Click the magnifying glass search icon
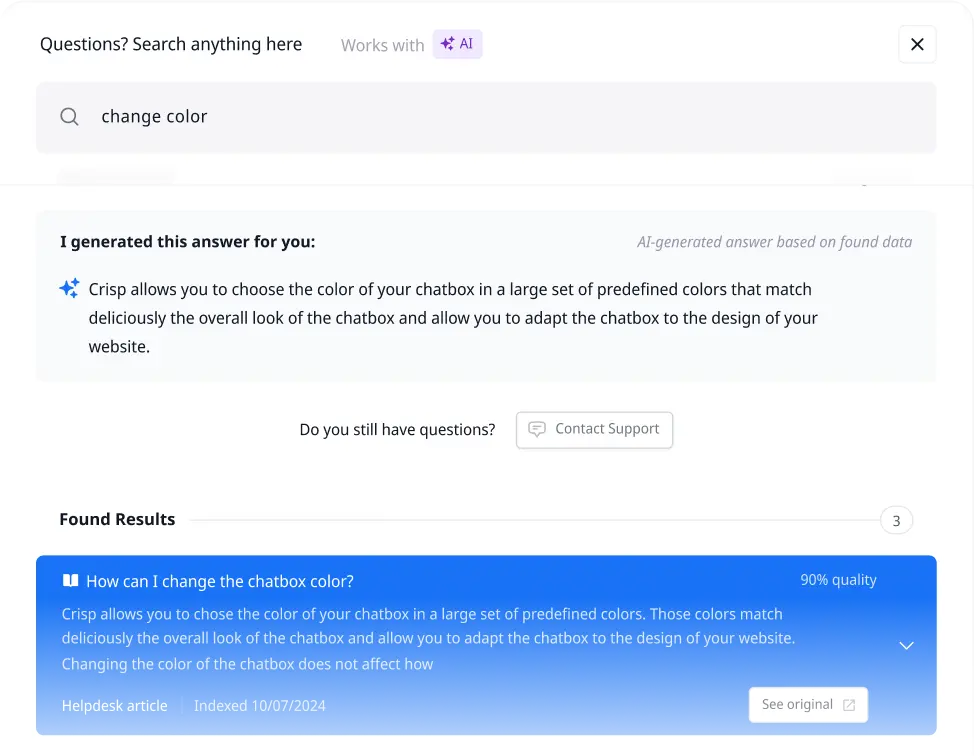Image resolution: width=974 pixels, height=756 pixels. pos(69,117)
